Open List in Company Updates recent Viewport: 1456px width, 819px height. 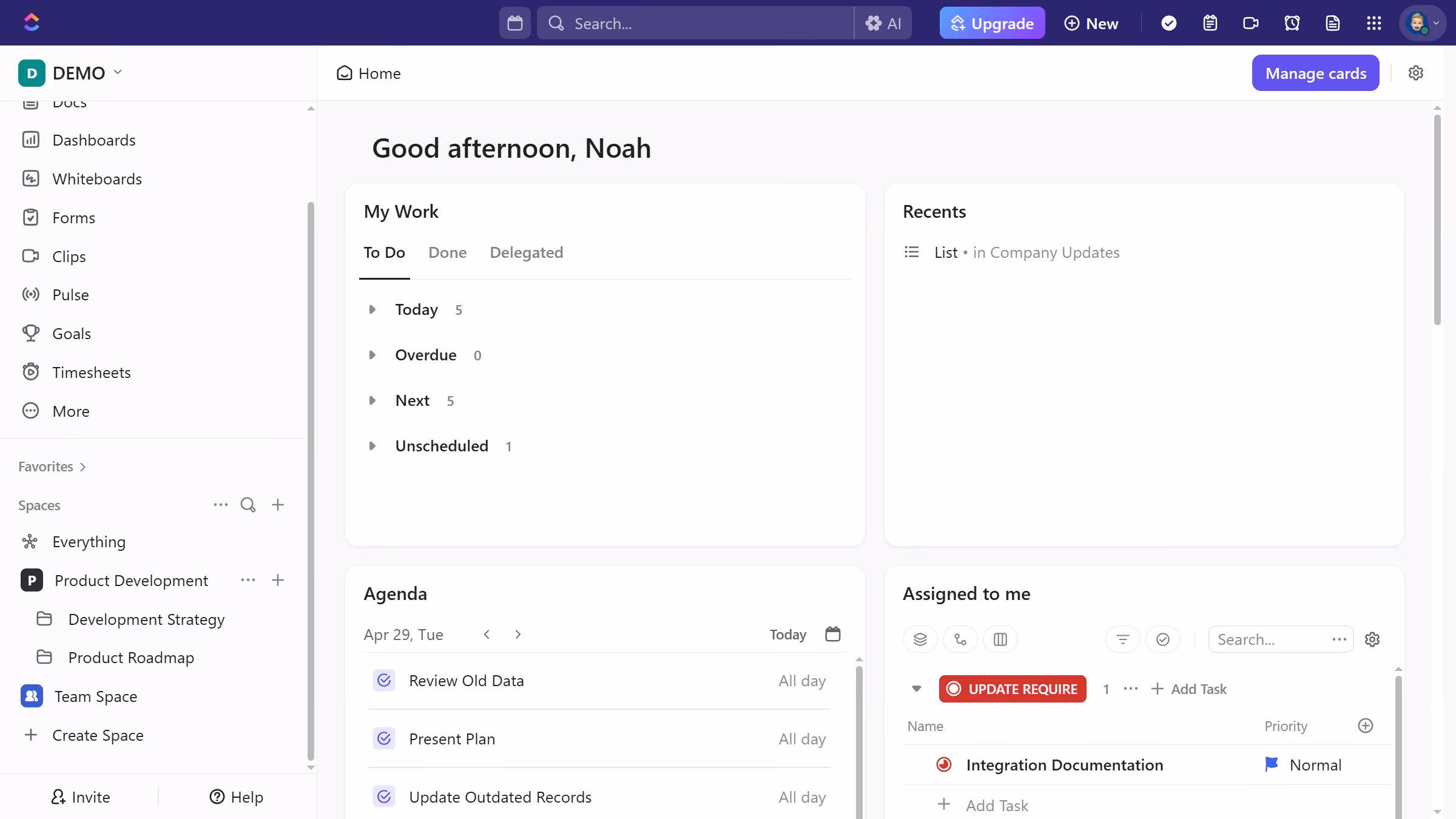point(1011,252)
